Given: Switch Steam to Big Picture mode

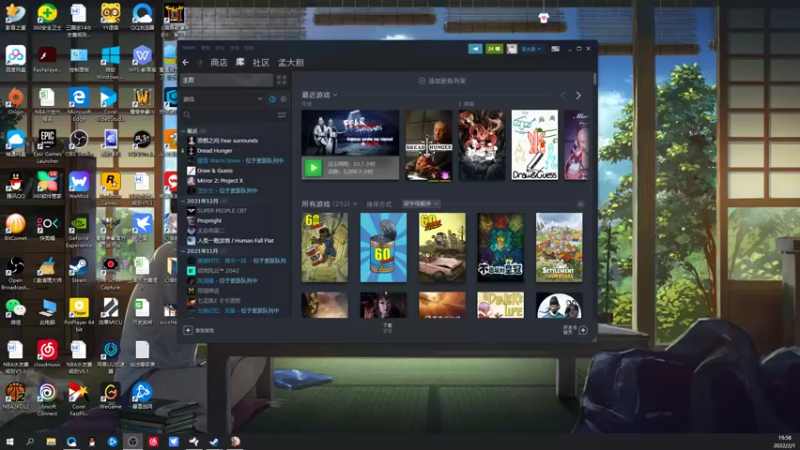Looking at the screenshot, I should pos(555,48).
